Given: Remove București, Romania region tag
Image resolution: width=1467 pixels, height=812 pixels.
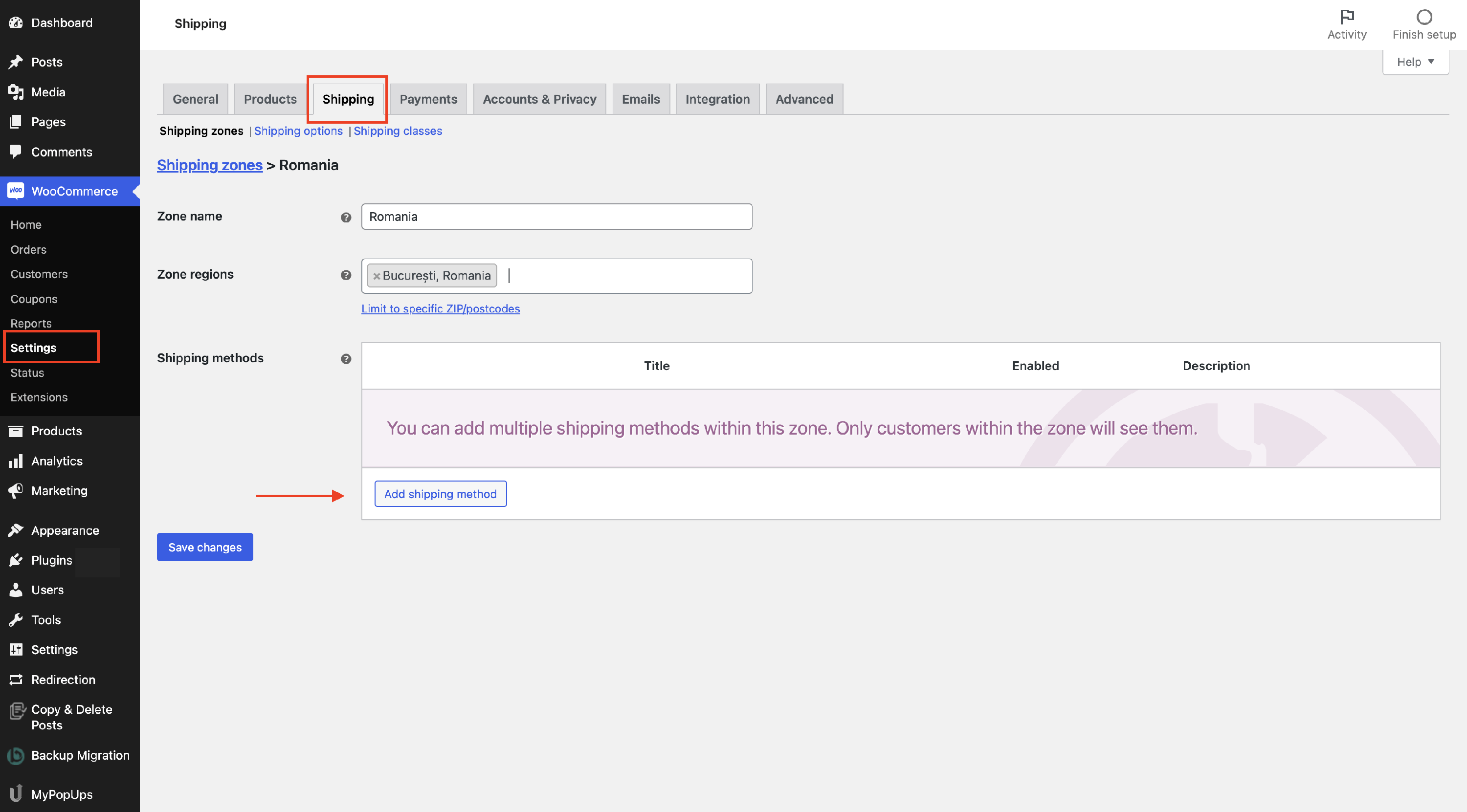Looking at the screenshot, I should [x=377, y=276].
